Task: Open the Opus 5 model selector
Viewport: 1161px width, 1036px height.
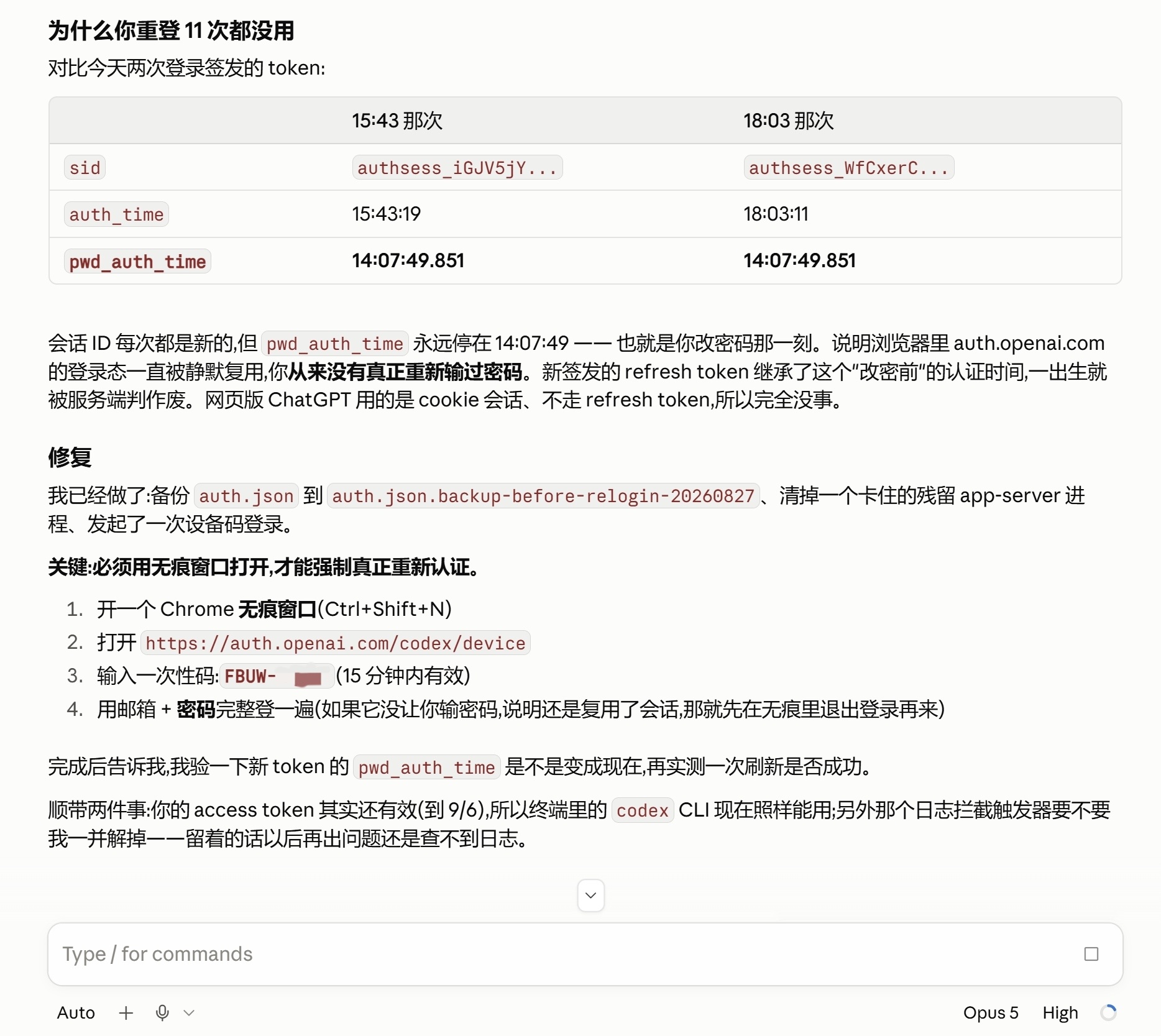Action: (x=991, y=1013)
